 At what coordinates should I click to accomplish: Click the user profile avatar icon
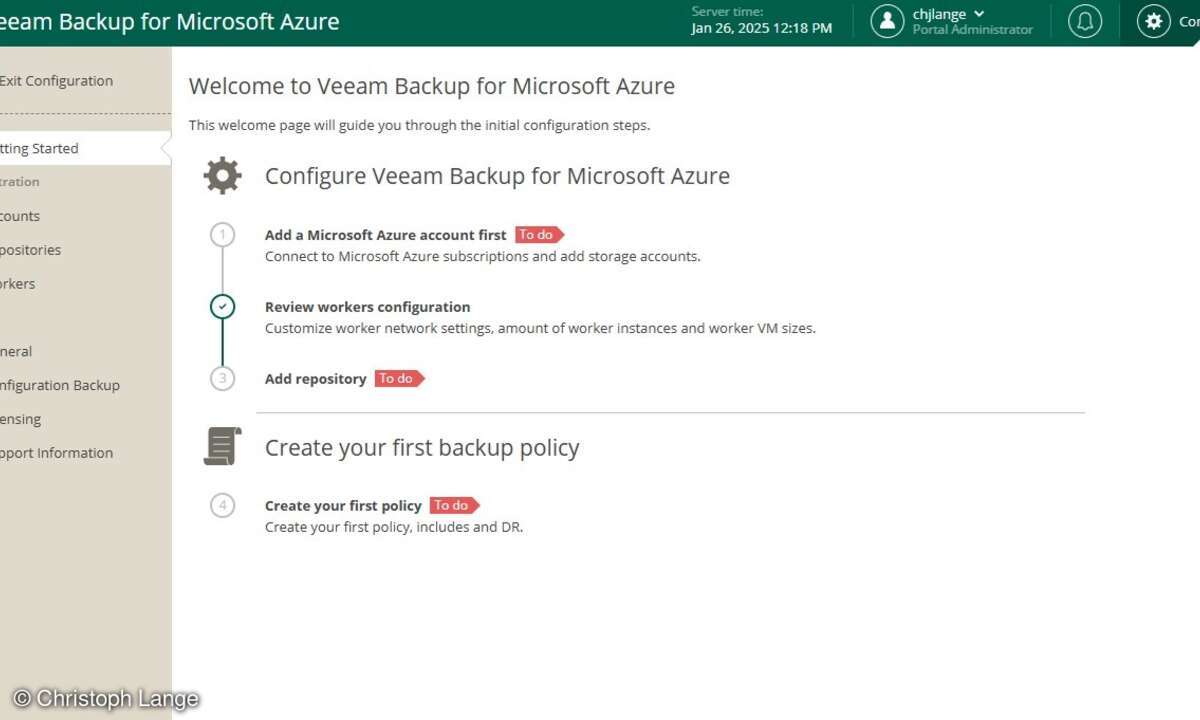(x=887, y=21)
